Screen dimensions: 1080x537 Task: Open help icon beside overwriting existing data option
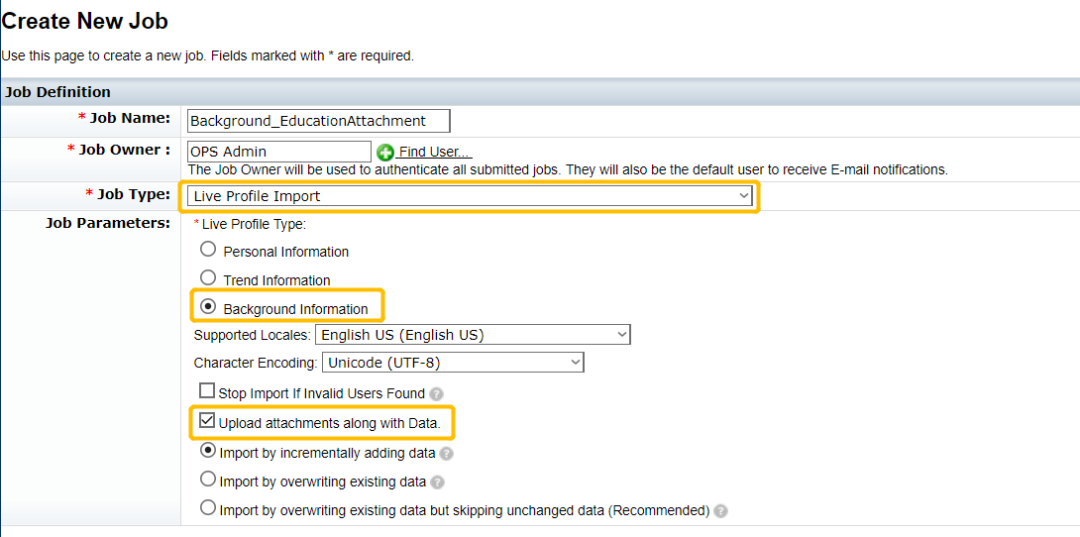click(x=437, y=483)
